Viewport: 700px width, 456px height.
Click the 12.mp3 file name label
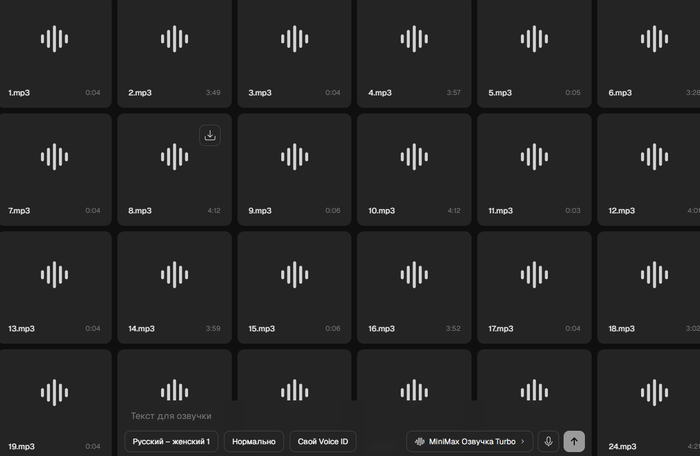click(621, 211)
